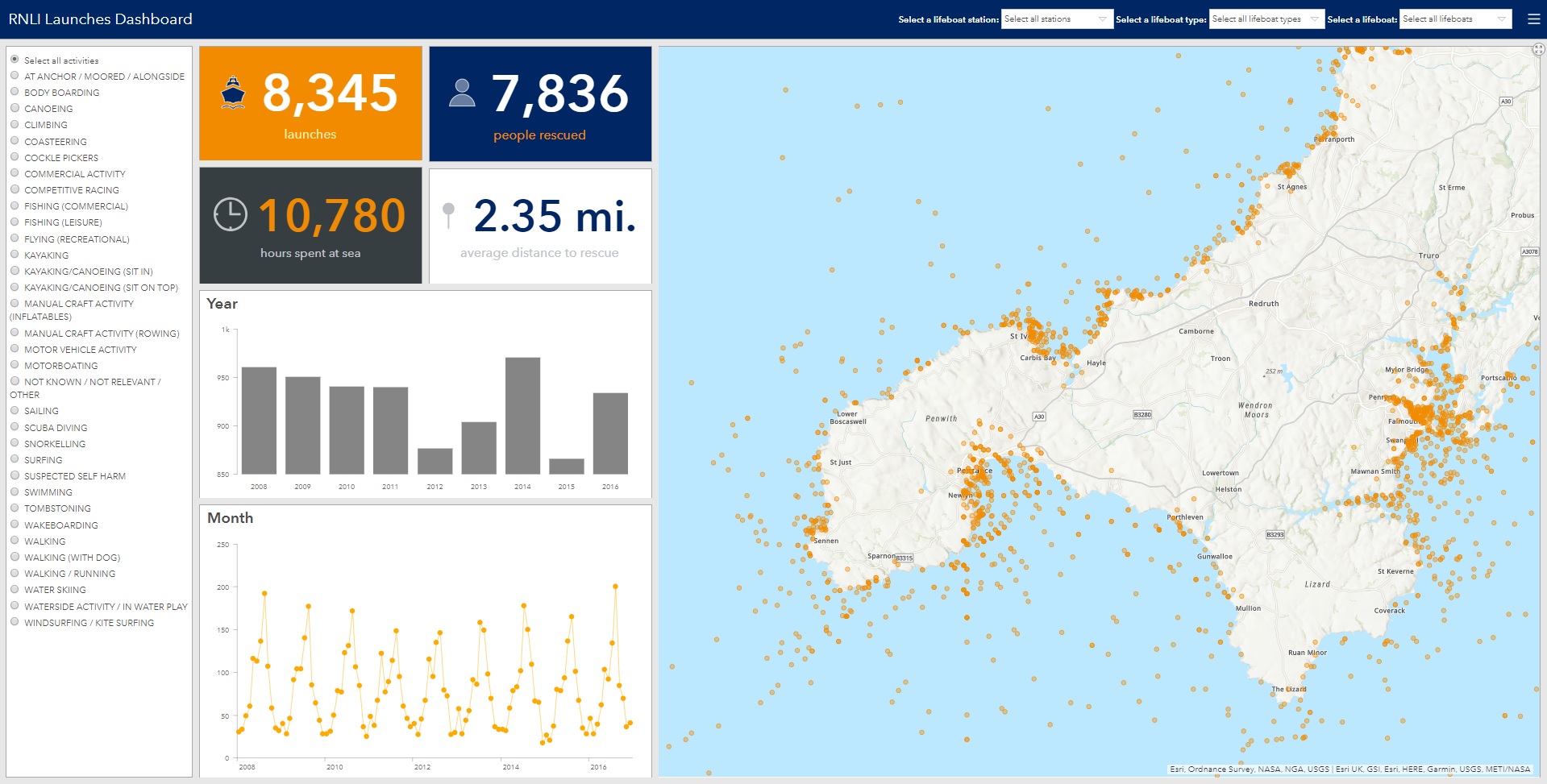Click the 2009 bar in Year chart

click(x=302, y=425)
